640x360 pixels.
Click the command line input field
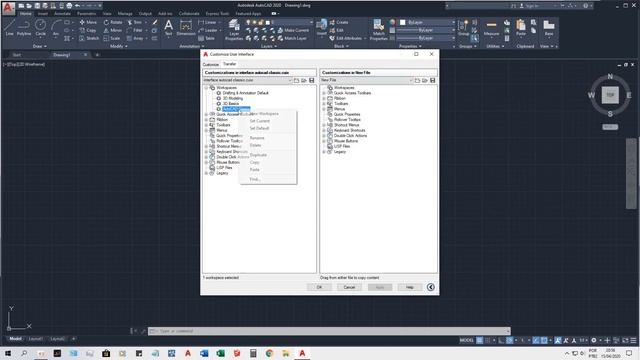329,331
